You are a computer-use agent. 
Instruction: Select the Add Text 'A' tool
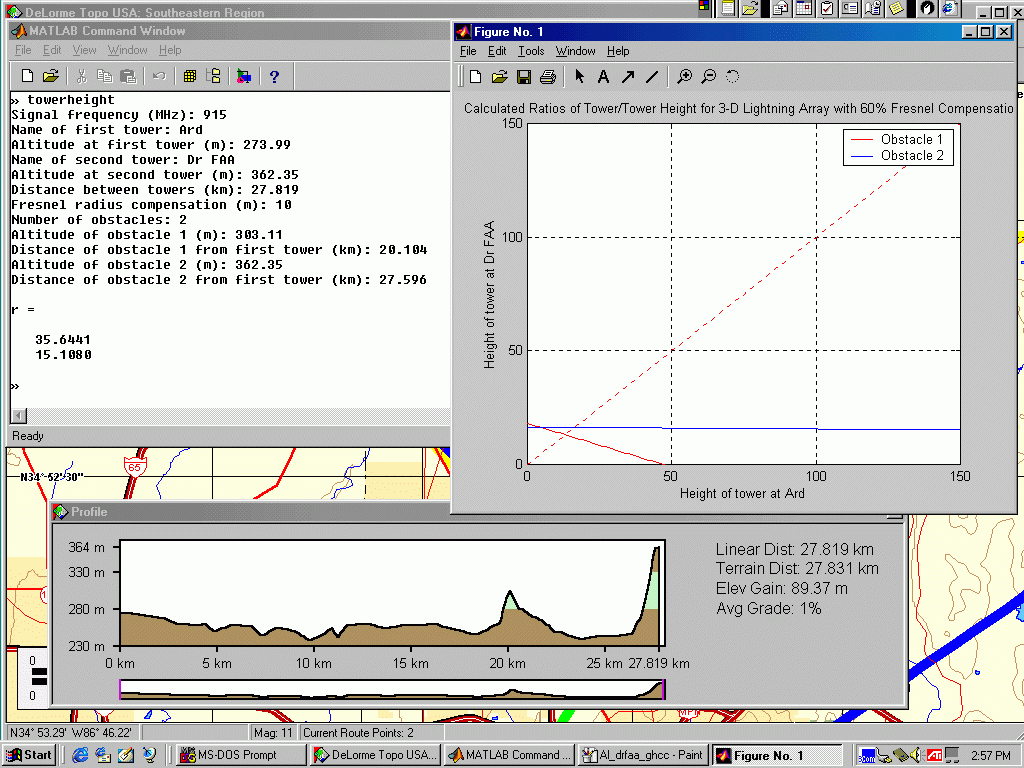point(603,77)
